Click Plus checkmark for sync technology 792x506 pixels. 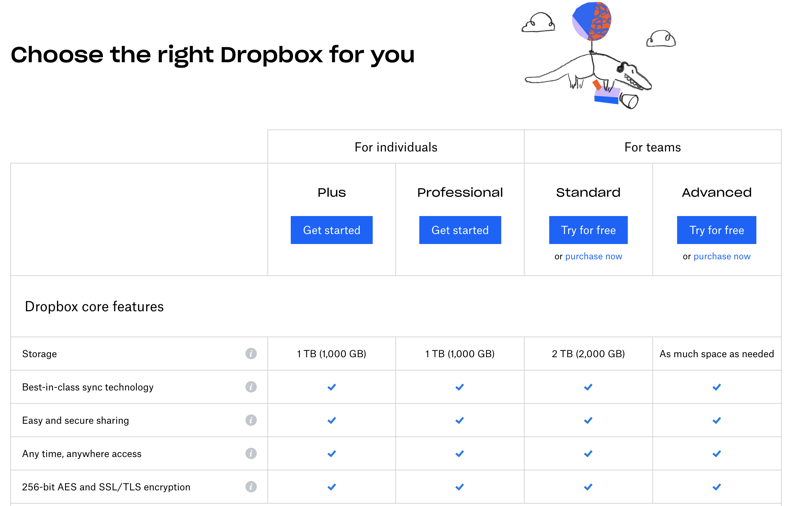331,387
